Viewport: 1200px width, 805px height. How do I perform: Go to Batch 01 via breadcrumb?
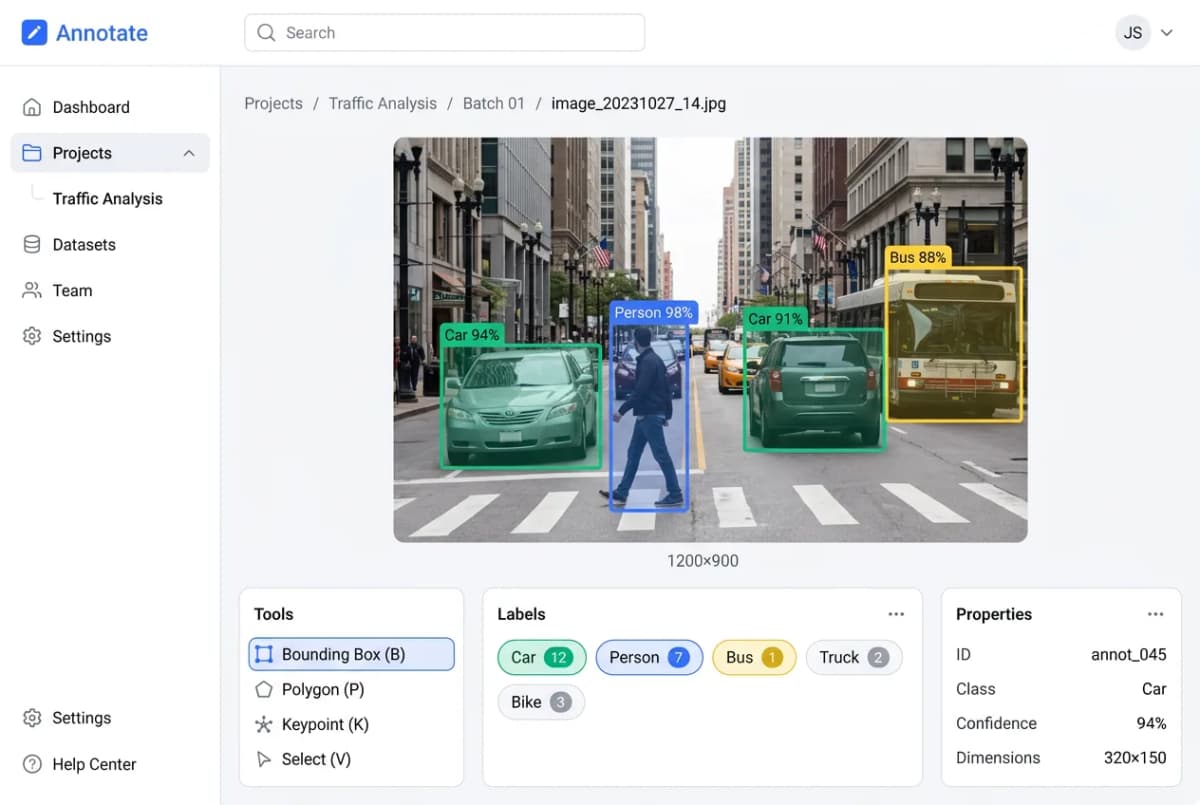point(493,103)
